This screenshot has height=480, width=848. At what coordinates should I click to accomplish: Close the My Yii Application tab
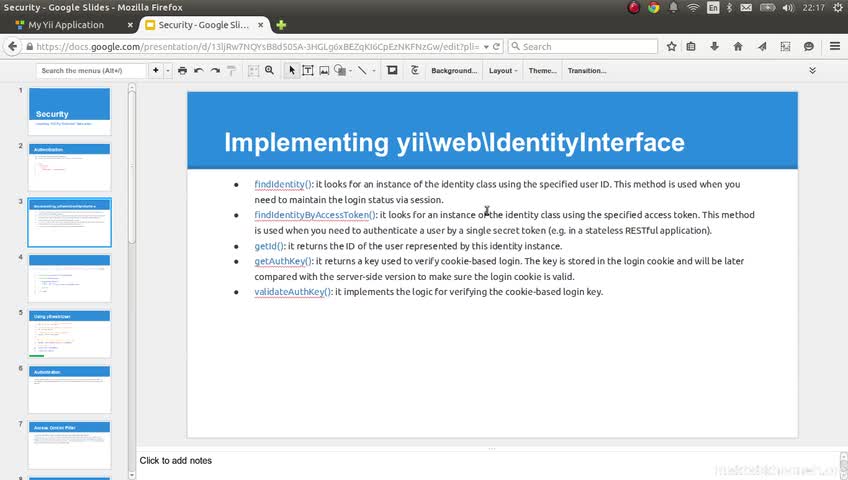130,25
